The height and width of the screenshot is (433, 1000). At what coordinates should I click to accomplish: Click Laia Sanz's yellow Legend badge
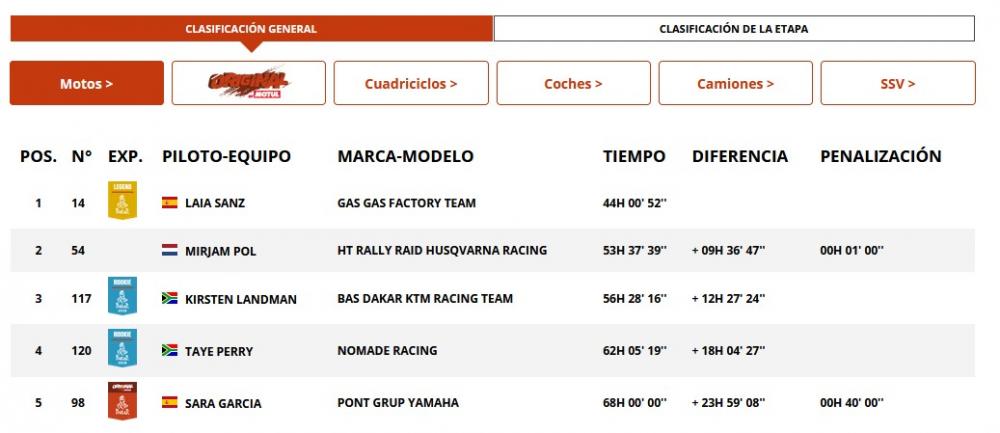coord(122,201)
